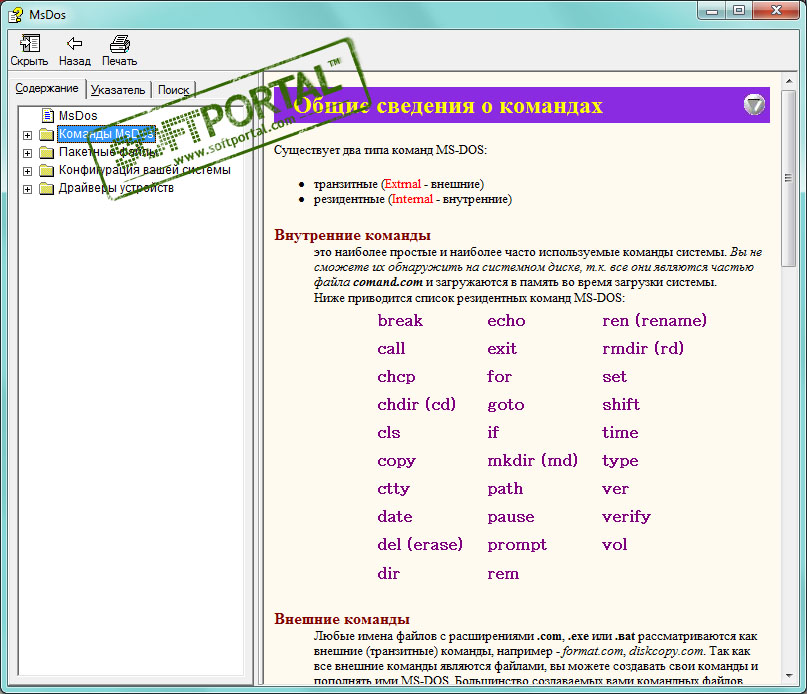807x694 pixels.
Task: Click the Скрыть (Hide) toolbar icon
Action: coord(29,43)
